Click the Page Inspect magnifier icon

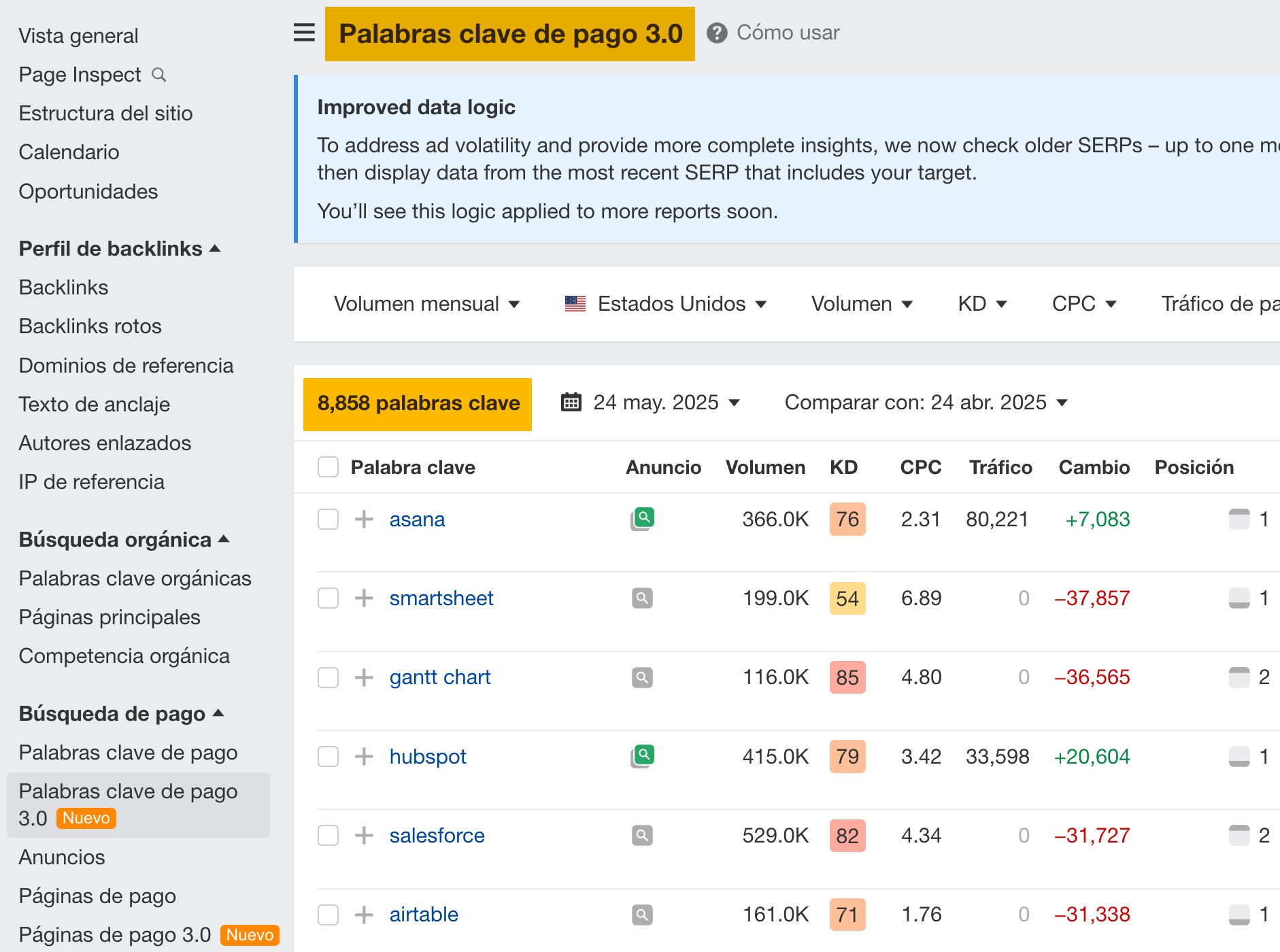pos(159,75)
